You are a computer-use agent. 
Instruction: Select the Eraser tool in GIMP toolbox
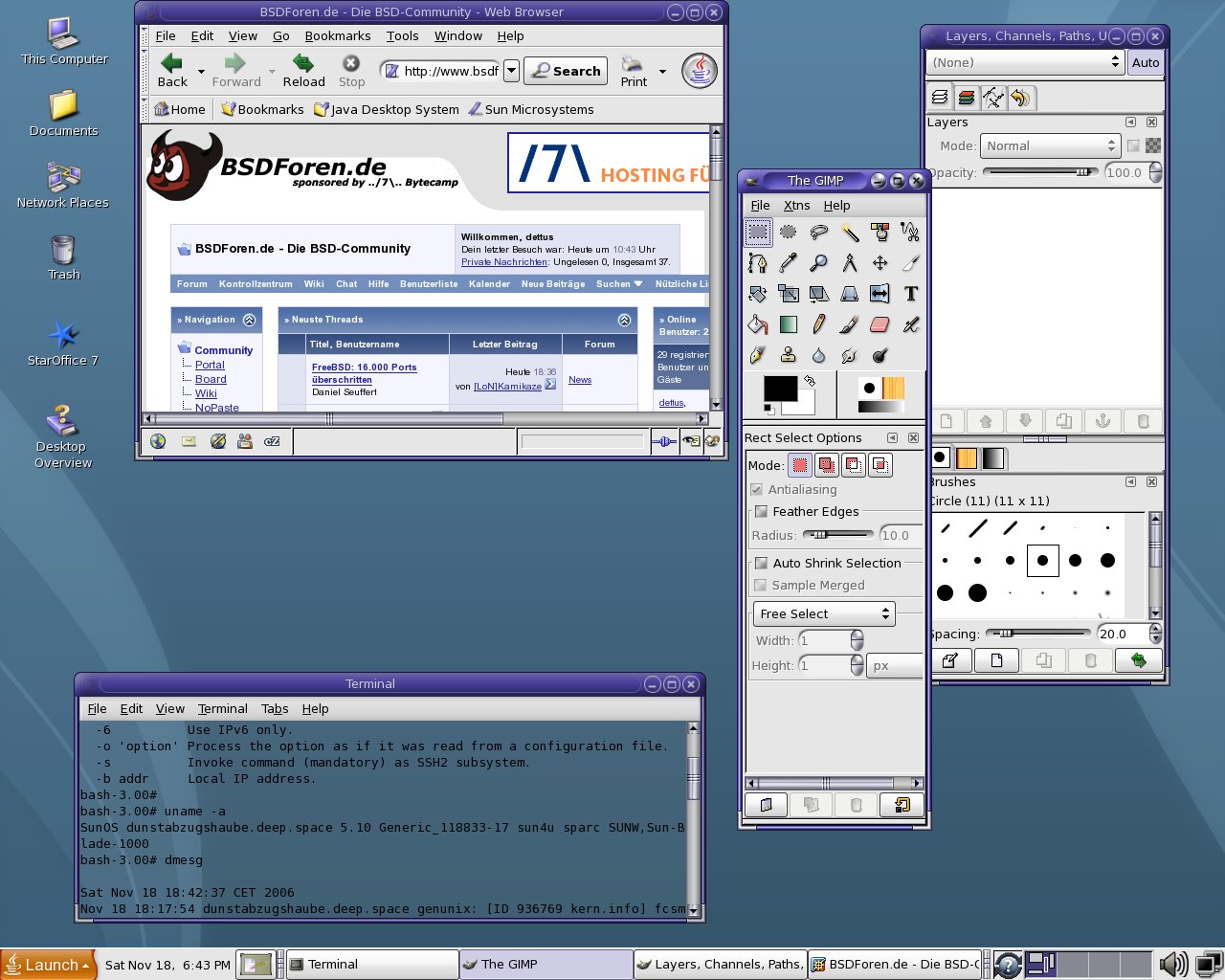(x=880, y=324)
